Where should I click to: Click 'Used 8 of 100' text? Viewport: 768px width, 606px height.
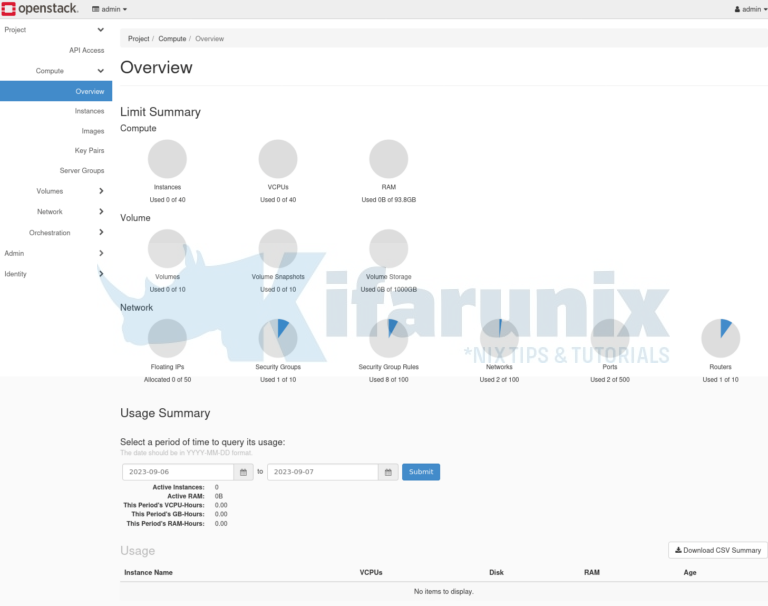tap(389, 380)
